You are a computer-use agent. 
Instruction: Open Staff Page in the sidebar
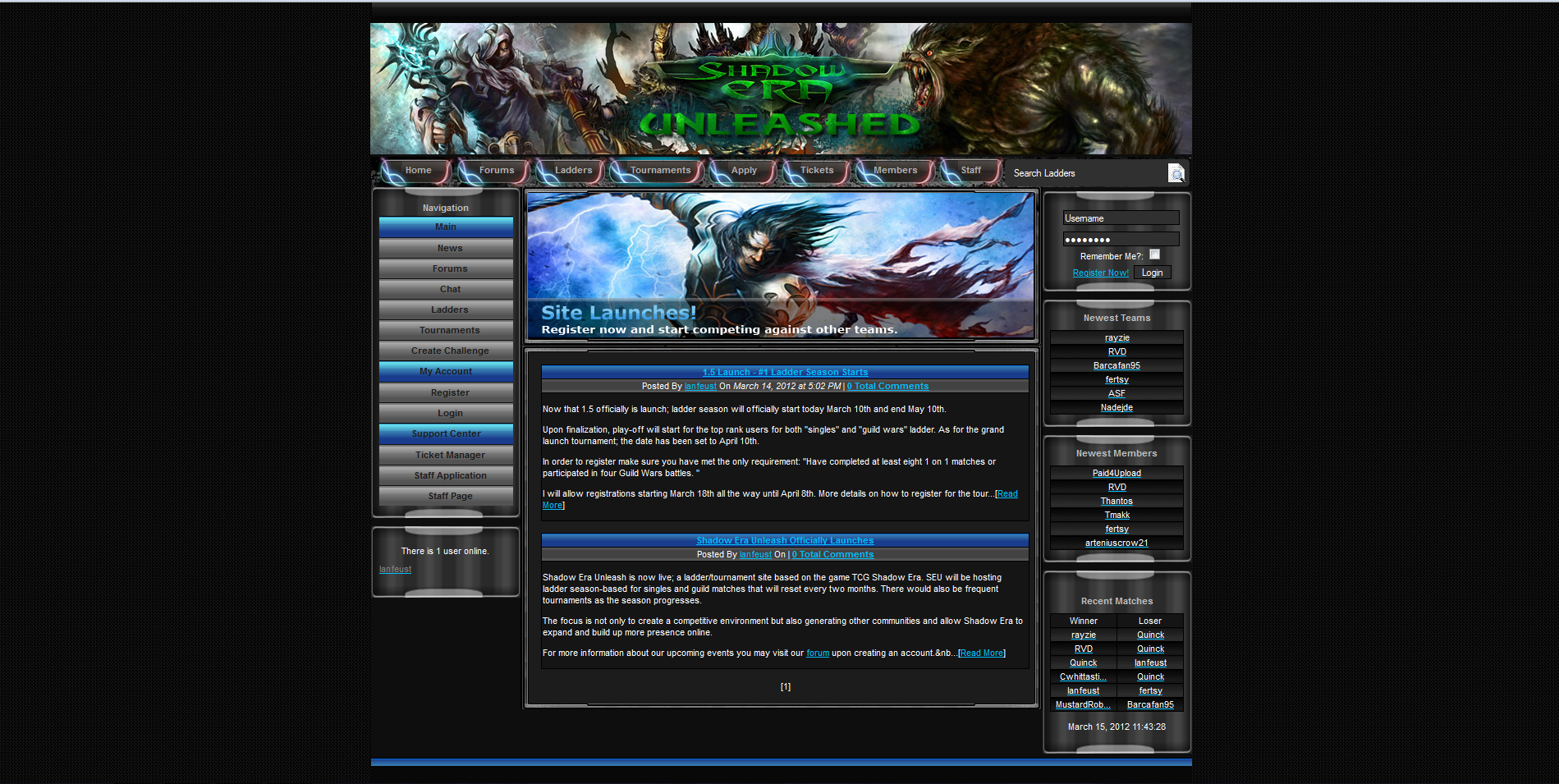(x=446, y=496)
